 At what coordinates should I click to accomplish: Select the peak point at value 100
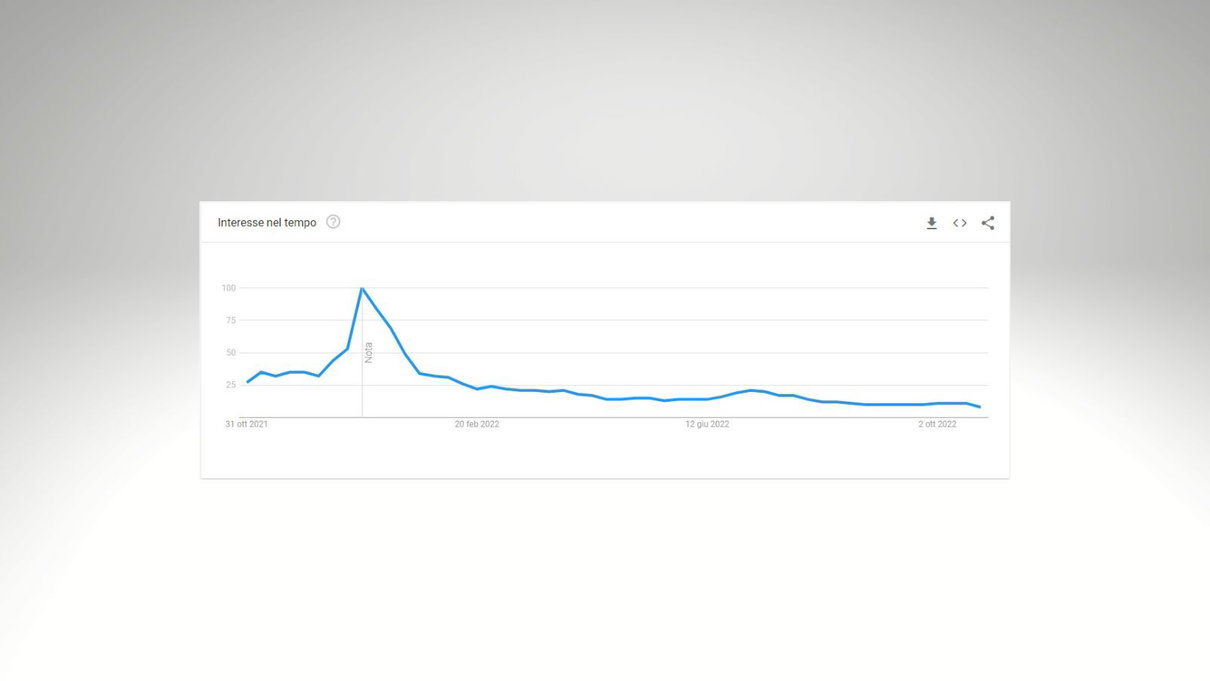pos(362,288)
